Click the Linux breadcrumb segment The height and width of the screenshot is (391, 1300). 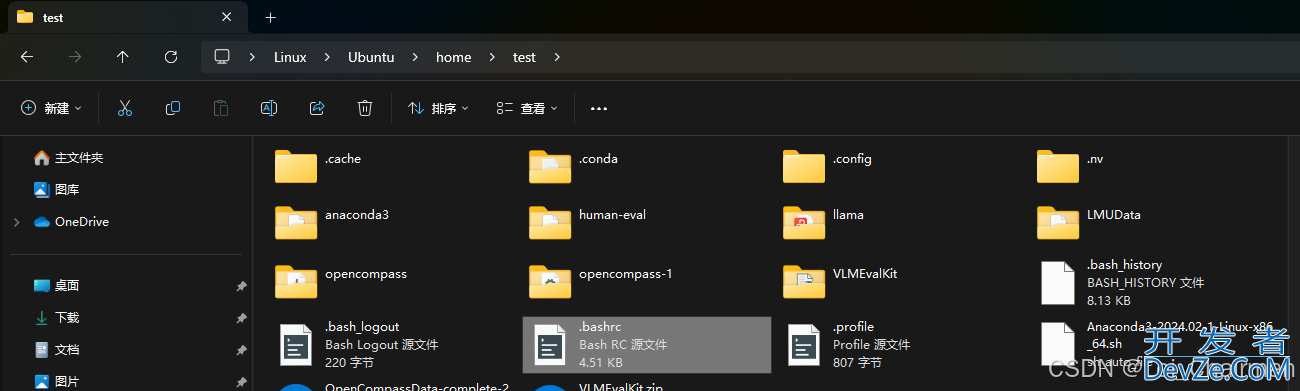coord(290,57)
